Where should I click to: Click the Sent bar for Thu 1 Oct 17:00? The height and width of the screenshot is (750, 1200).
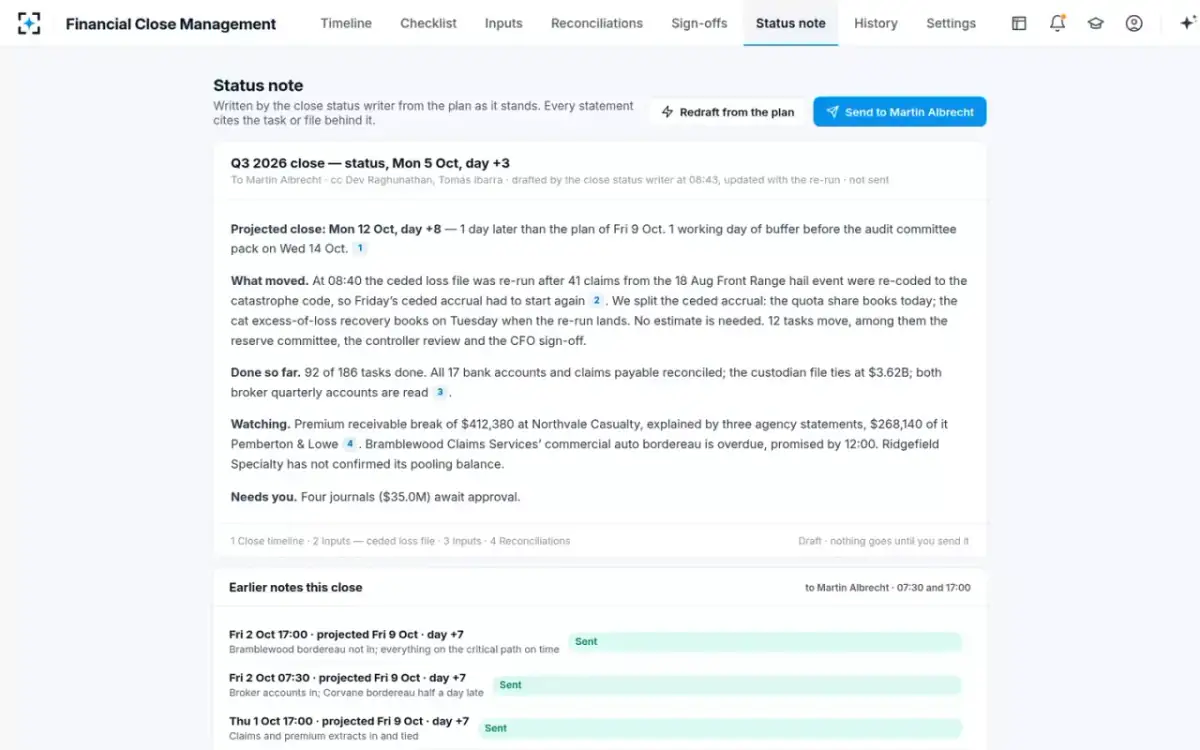[x=720, y=728]
